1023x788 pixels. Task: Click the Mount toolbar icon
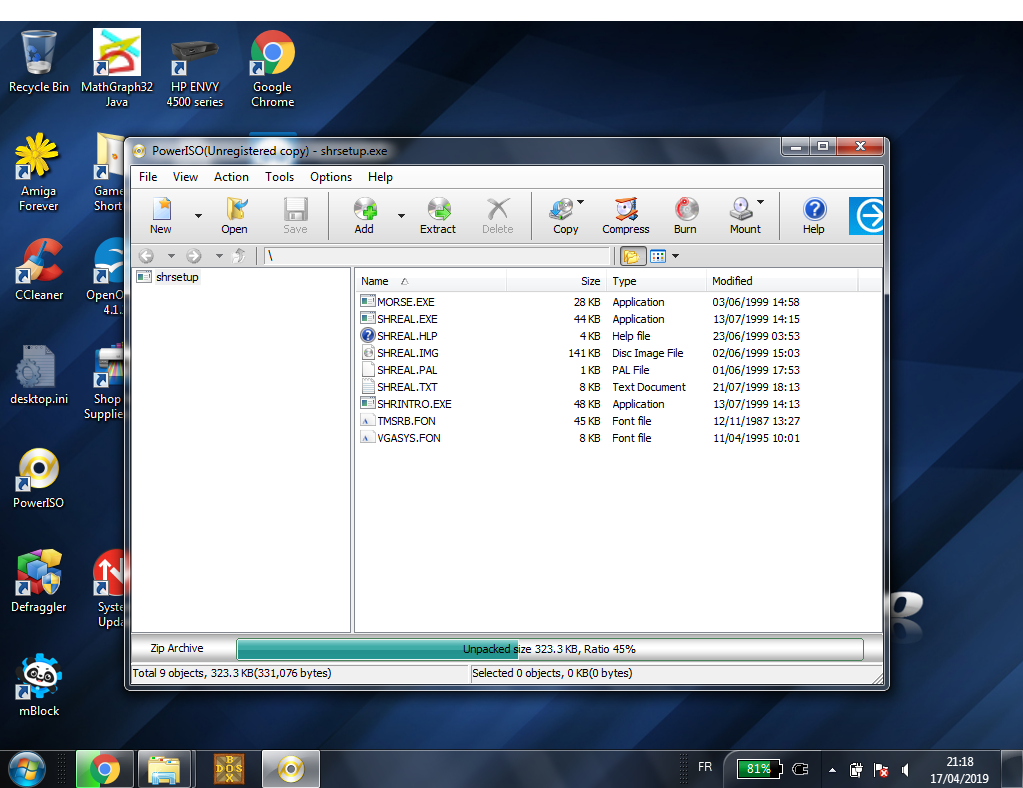tap(744, 215)
